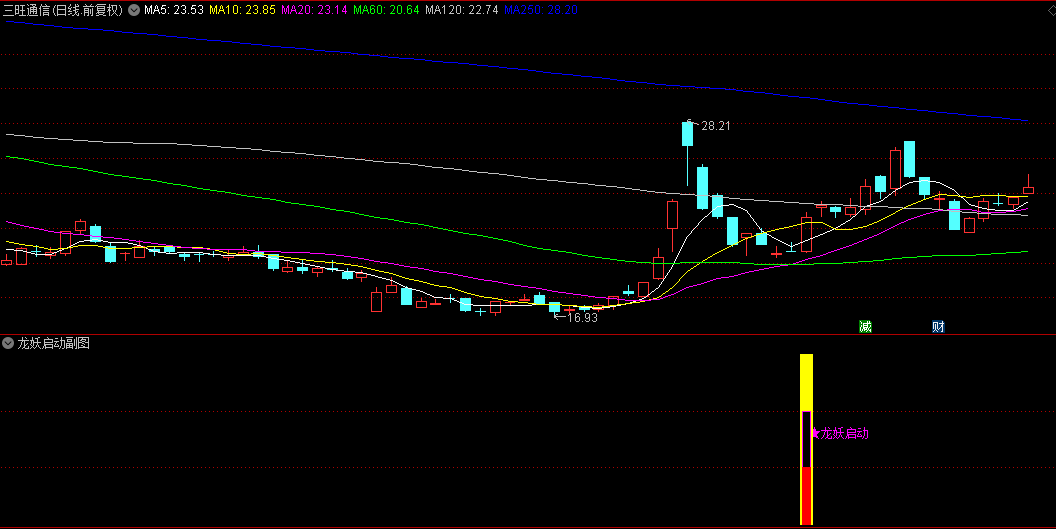
Task: Select the MA20: 23.14 value
Action: click(x=315, y=10)
